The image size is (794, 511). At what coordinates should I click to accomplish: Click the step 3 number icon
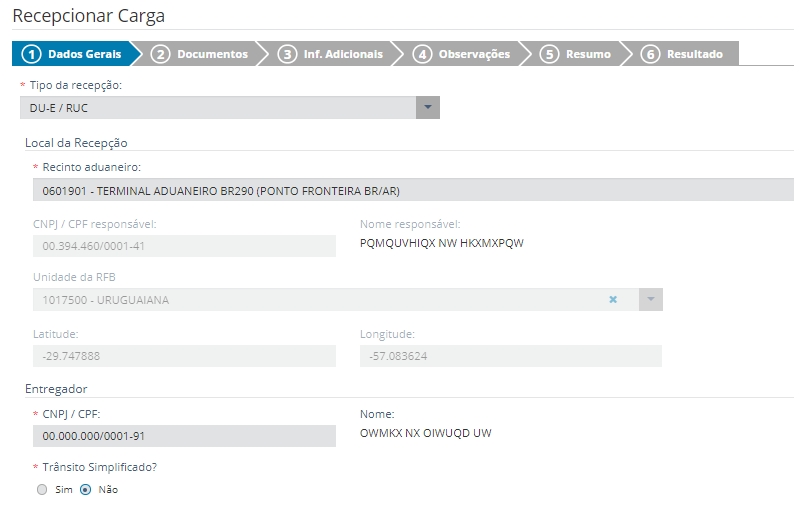pos(288,54)
